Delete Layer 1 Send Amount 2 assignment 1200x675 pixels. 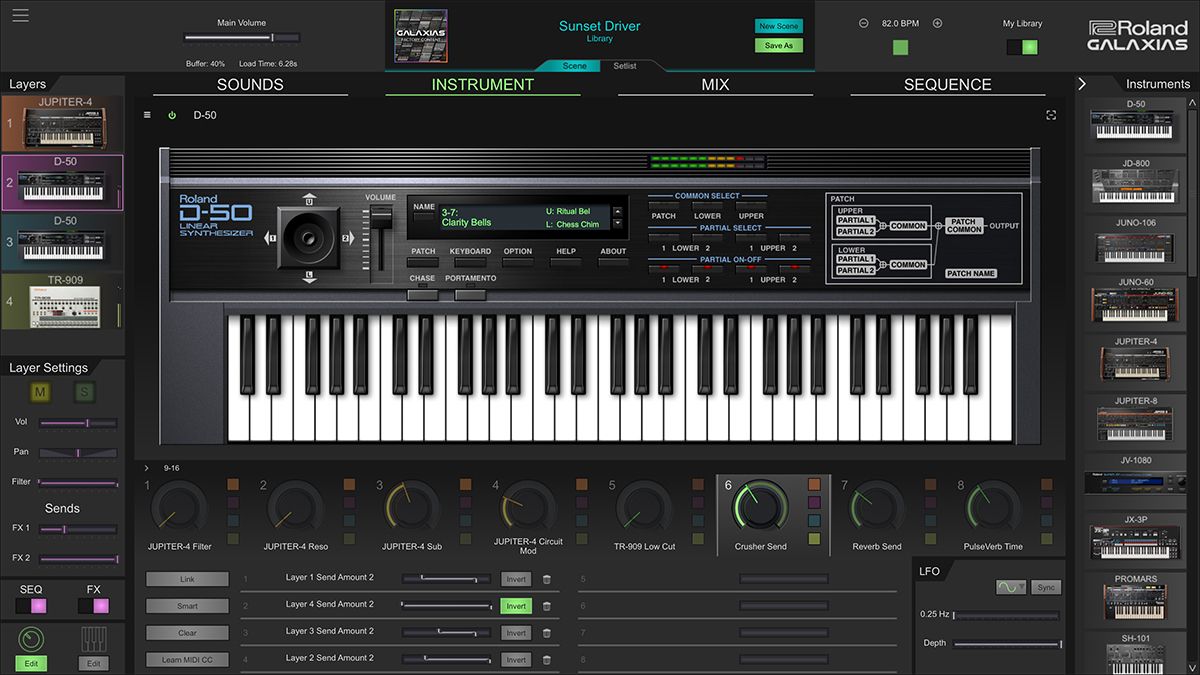[546, 579]
